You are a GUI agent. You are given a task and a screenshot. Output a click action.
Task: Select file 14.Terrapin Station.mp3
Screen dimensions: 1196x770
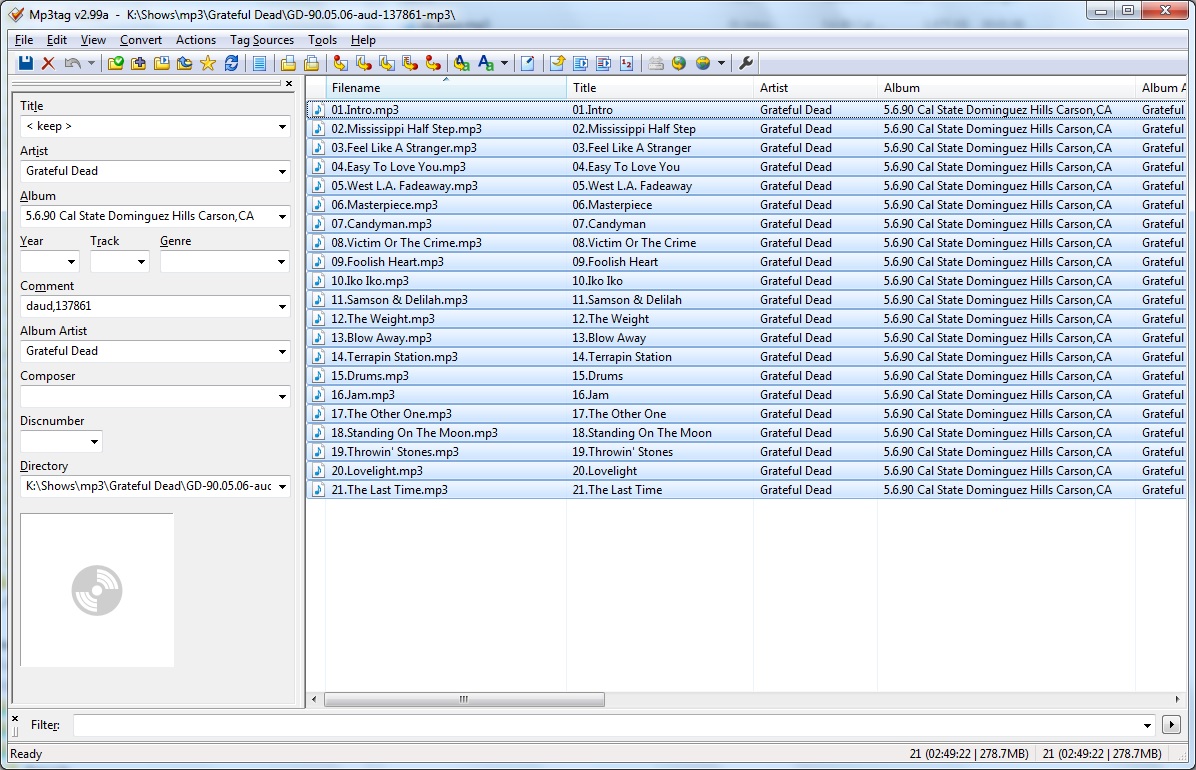click(394, 357)
